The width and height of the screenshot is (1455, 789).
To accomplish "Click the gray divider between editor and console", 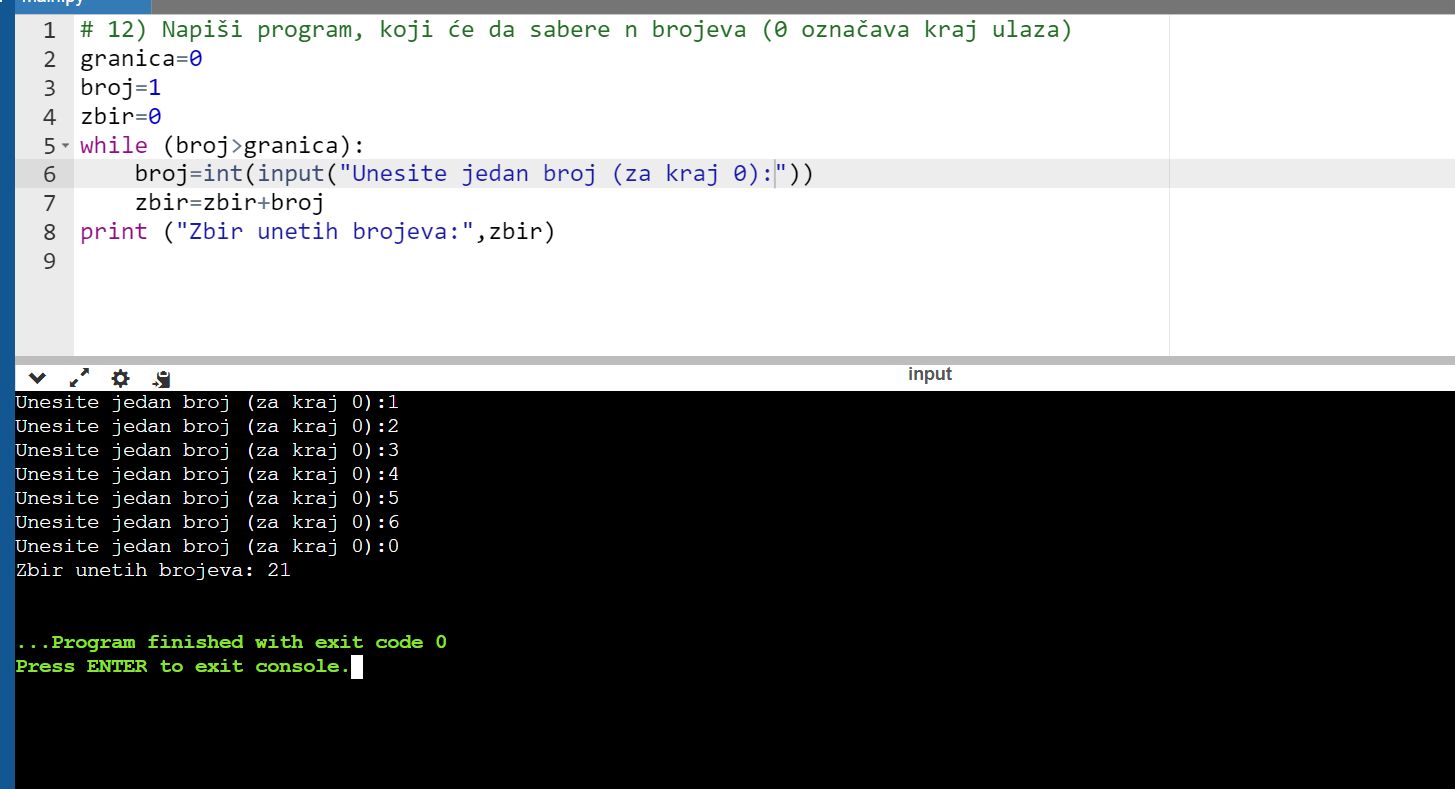I will (735, 359).
